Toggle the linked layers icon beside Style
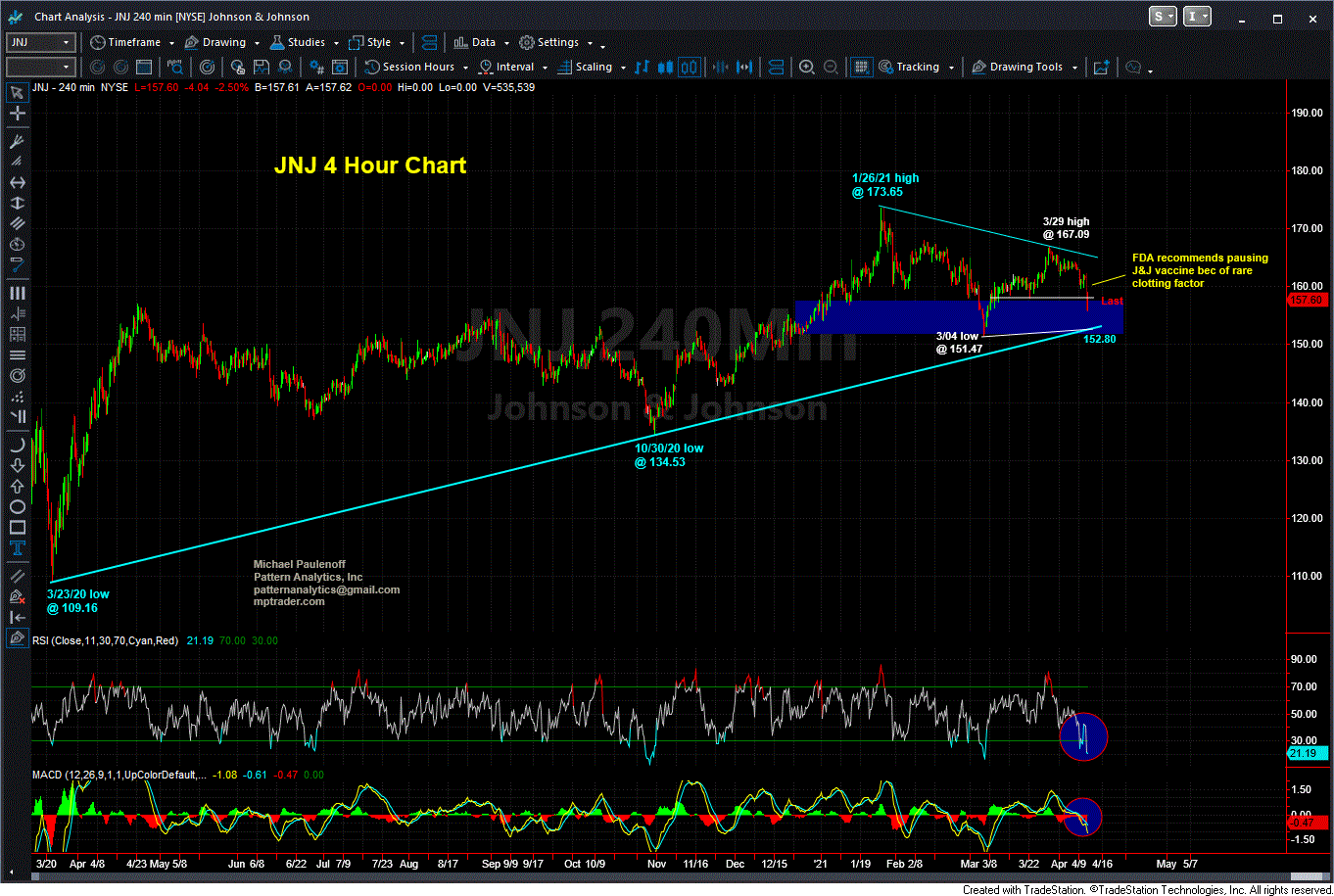 click(428, 42)
